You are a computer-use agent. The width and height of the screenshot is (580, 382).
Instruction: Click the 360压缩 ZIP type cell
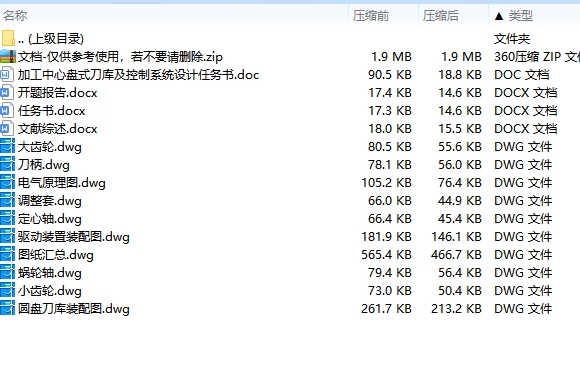click(537, 57)
